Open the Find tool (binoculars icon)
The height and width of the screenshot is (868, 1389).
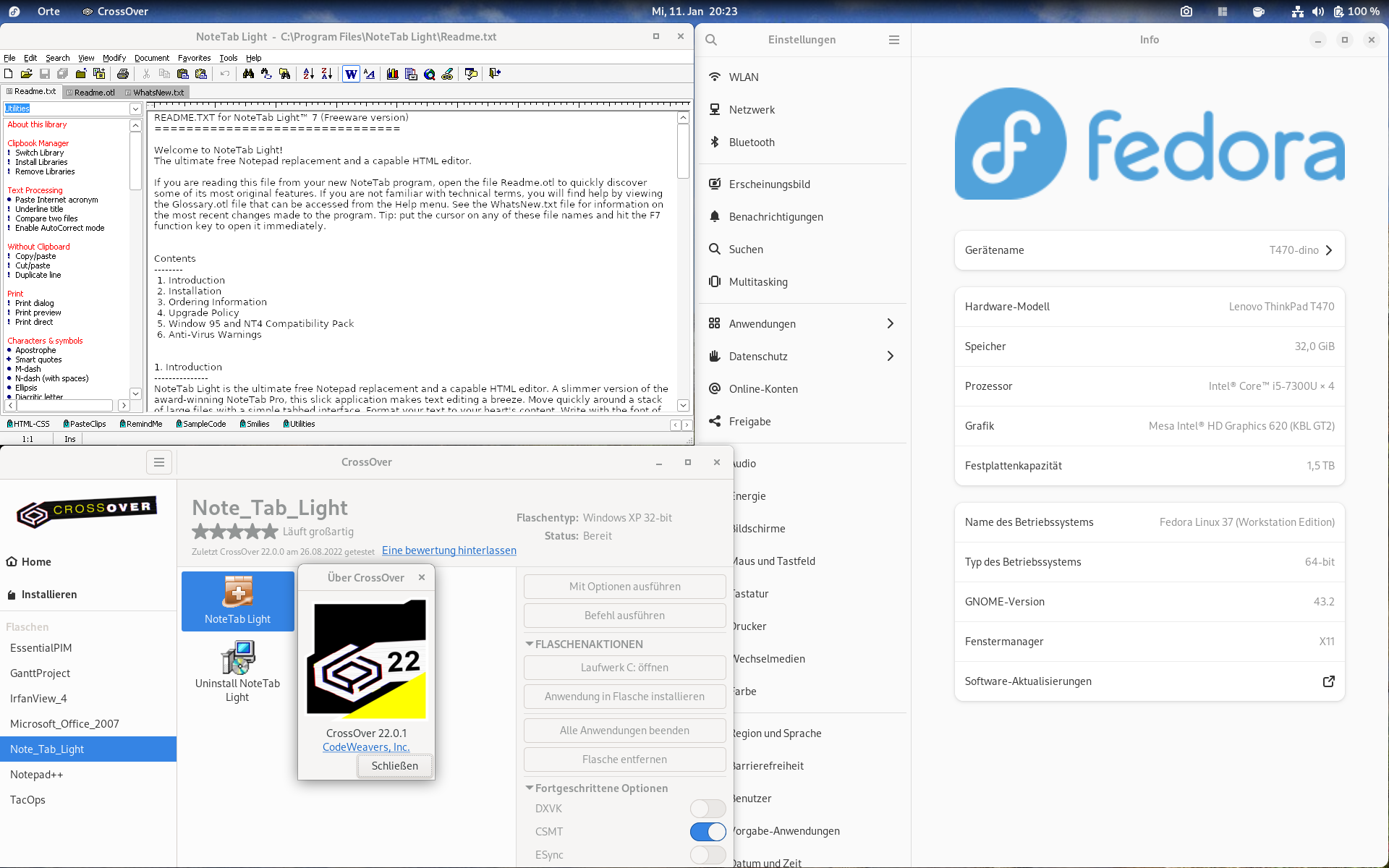point(249,74)
